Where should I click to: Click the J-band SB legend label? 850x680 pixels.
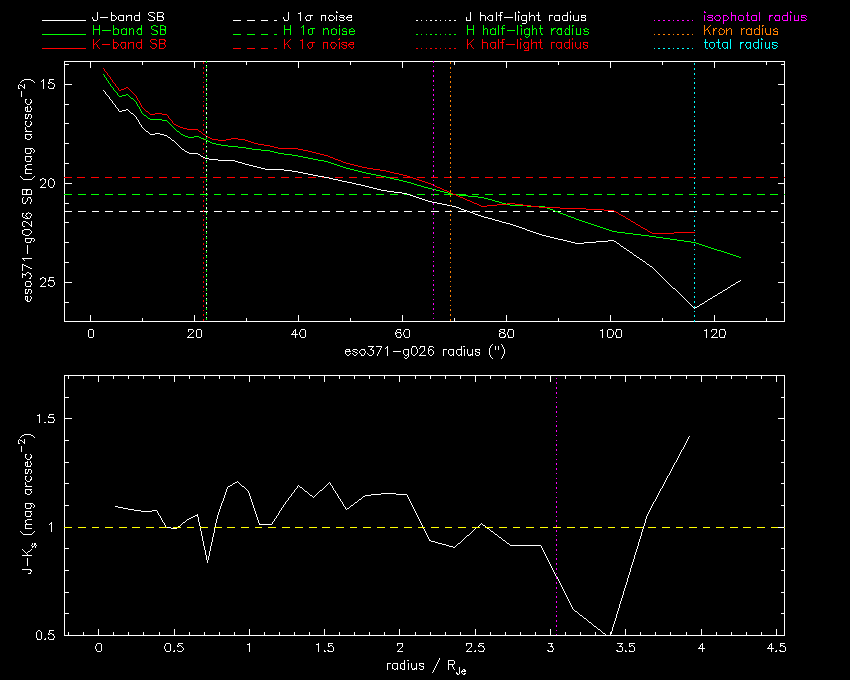(128, 17)
